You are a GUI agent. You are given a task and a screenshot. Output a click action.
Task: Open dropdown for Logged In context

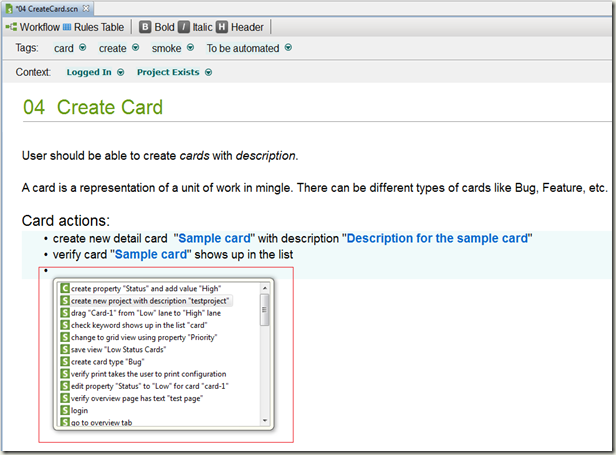(121, 72)
